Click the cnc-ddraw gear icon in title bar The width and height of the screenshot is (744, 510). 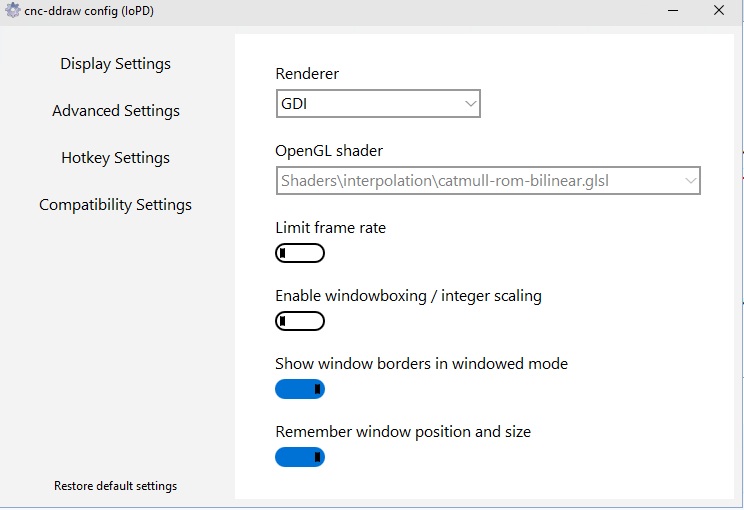(x=12, y=11)
